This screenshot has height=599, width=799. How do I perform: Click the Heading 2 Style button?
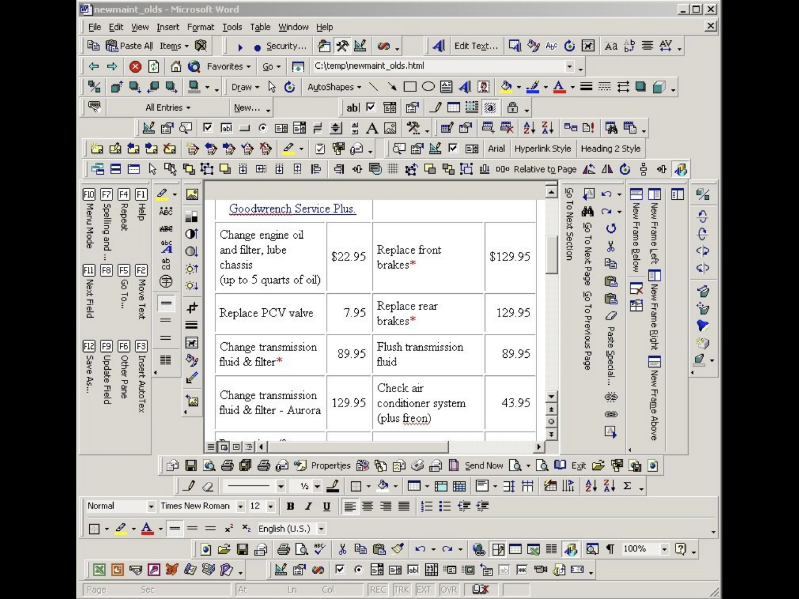(610, 149)
